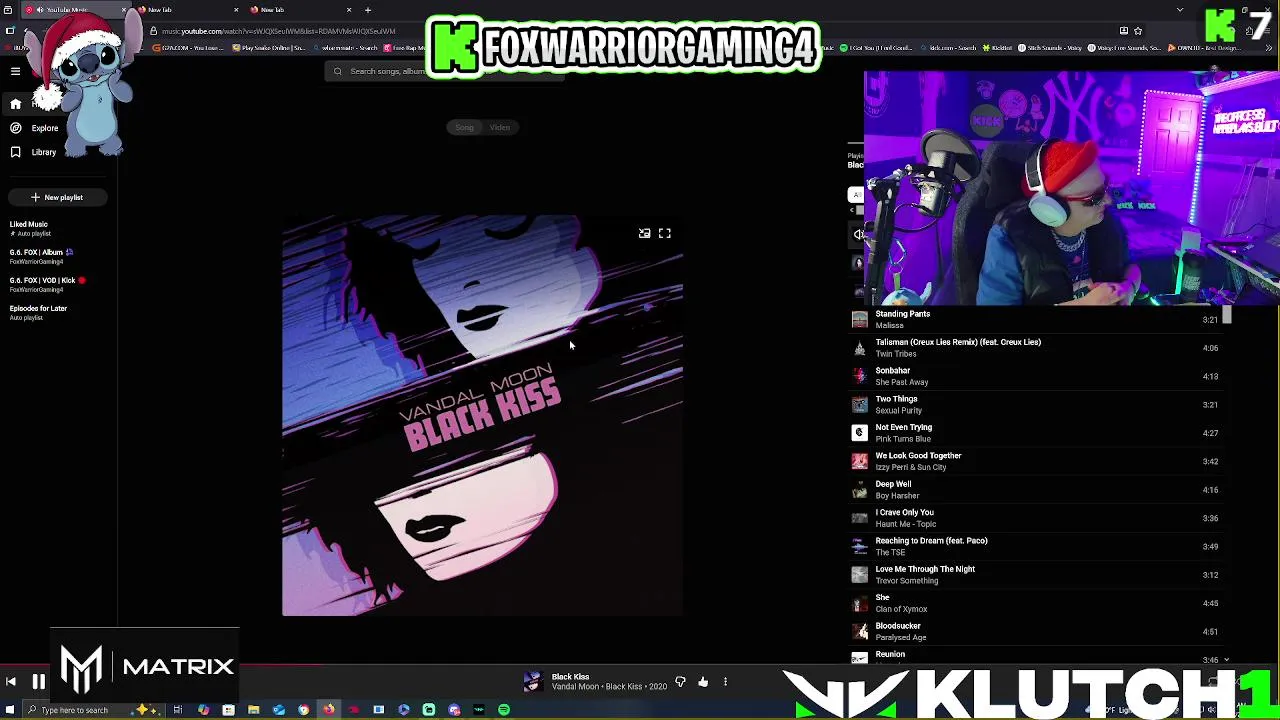This screenshot has width=1280, height=720.
Task: Open Library in the sidebar
Action: pos(43,152)
